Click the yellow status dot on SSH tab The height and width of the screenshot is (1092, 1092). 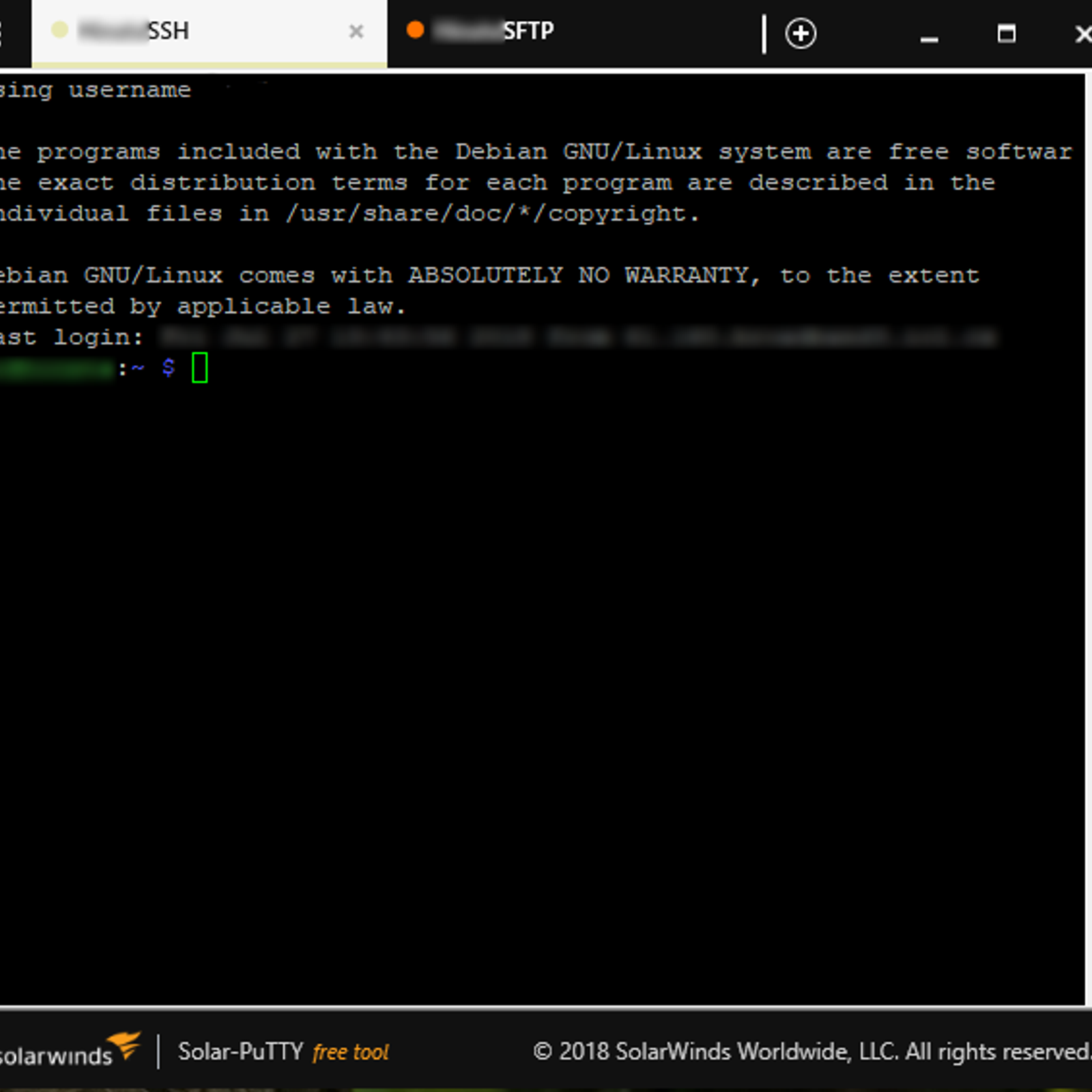click(59, 30)
